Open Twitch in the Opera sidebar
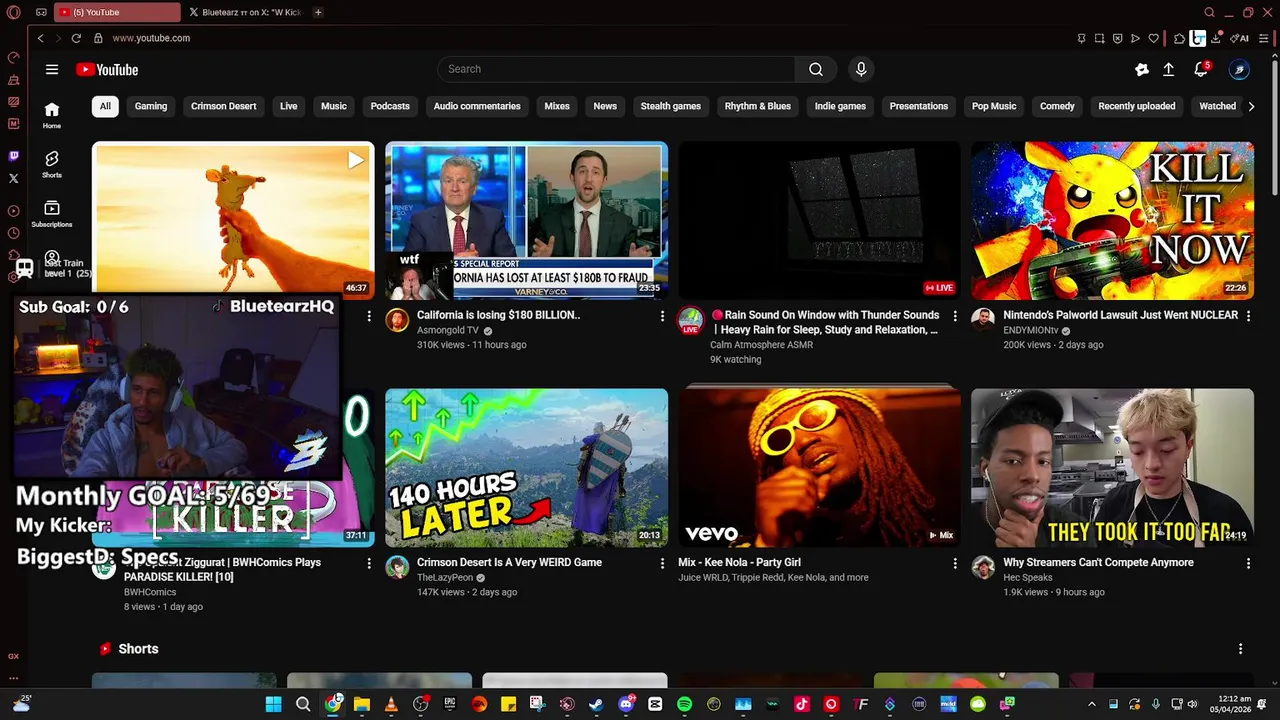Image resolution: width=1280 pixels, height=720 pixels. (13, 156)
